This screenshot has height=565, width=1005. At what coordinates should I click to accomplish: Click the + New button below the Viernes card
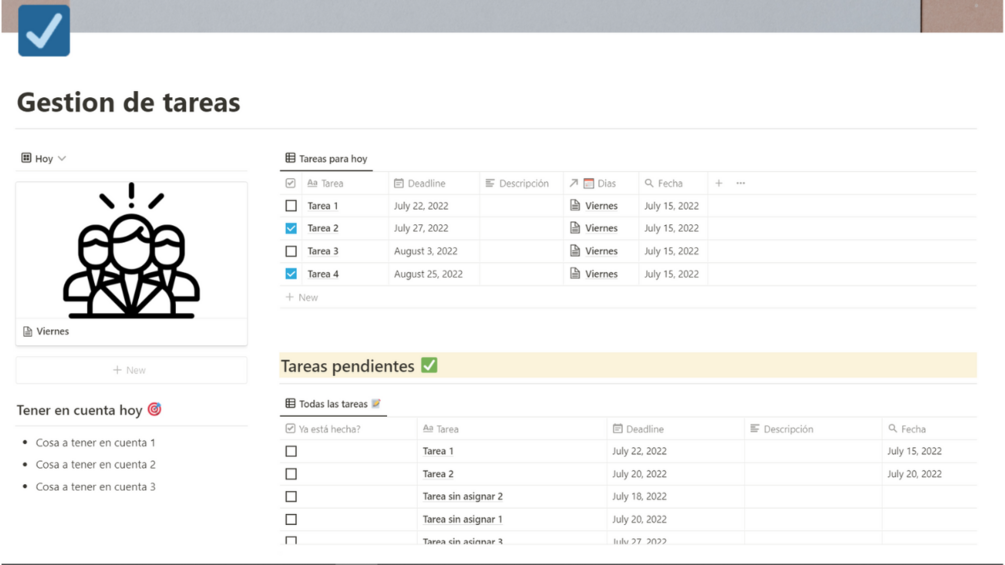(130, 370)
